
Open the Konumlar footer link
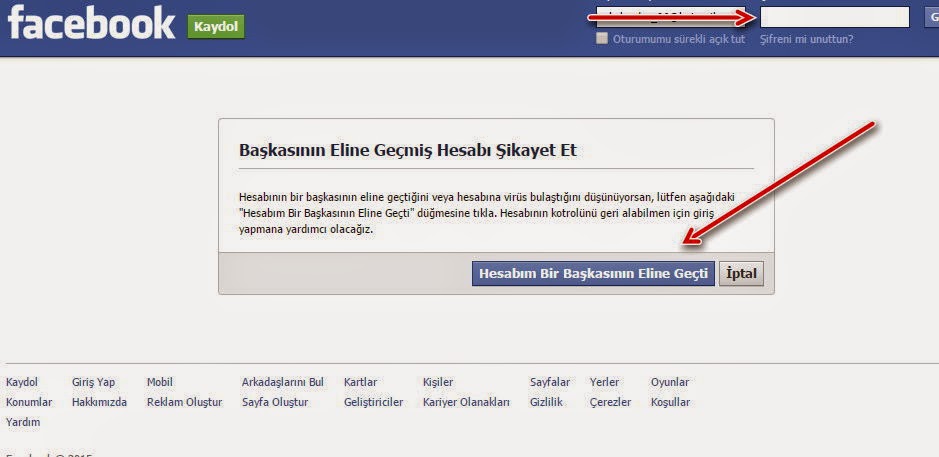29,402
